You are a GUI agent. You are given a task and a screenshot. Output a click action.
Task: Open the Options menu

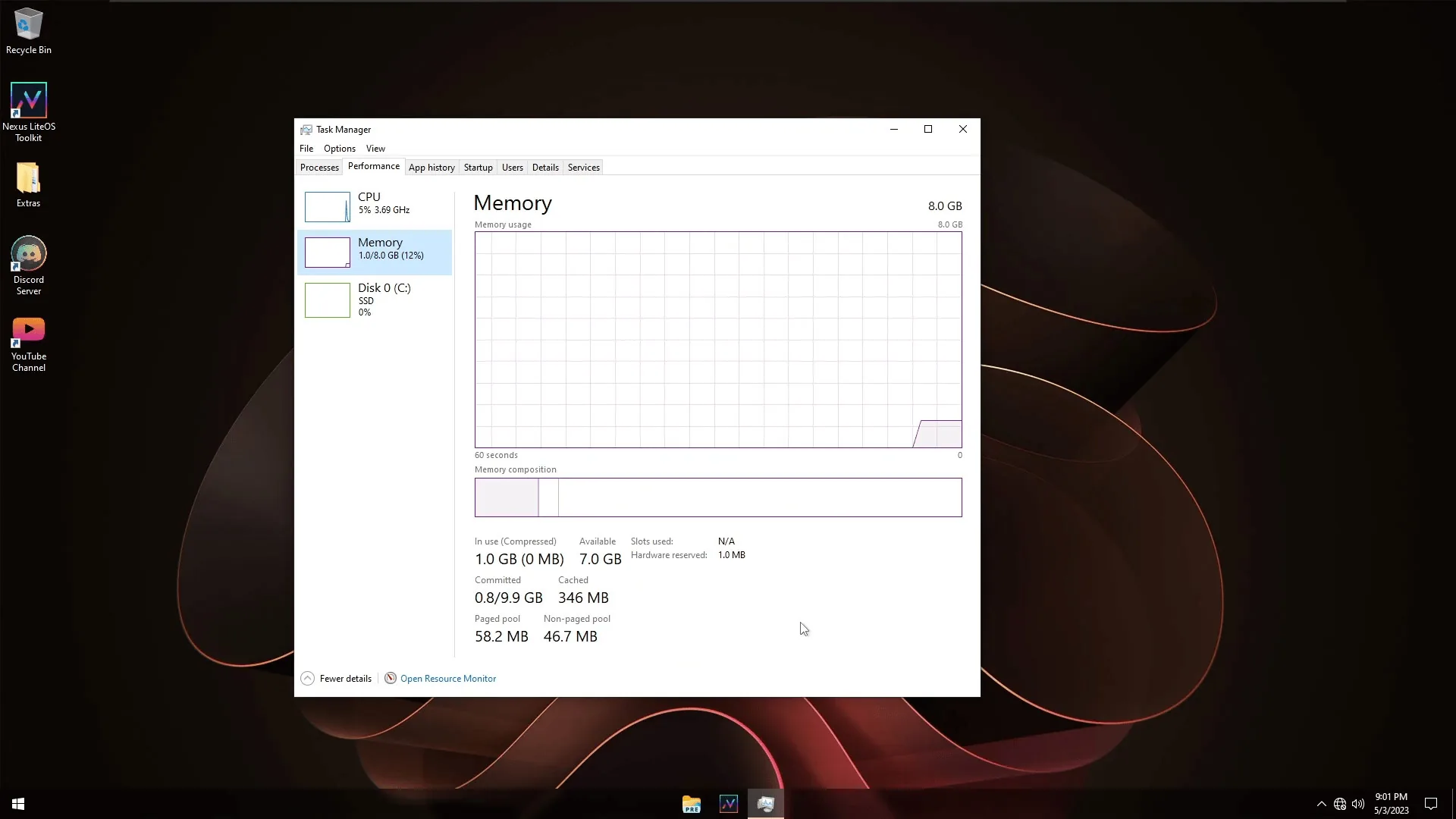[339, 149]
